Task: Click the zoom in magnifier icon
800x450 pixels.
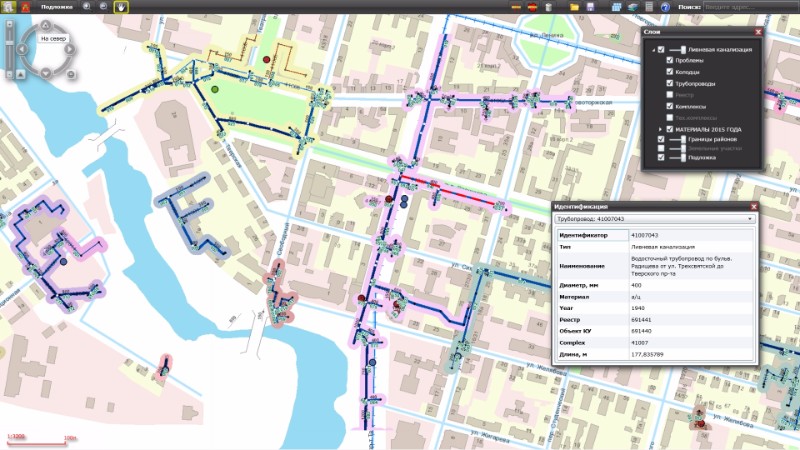Action: point(85,7)
